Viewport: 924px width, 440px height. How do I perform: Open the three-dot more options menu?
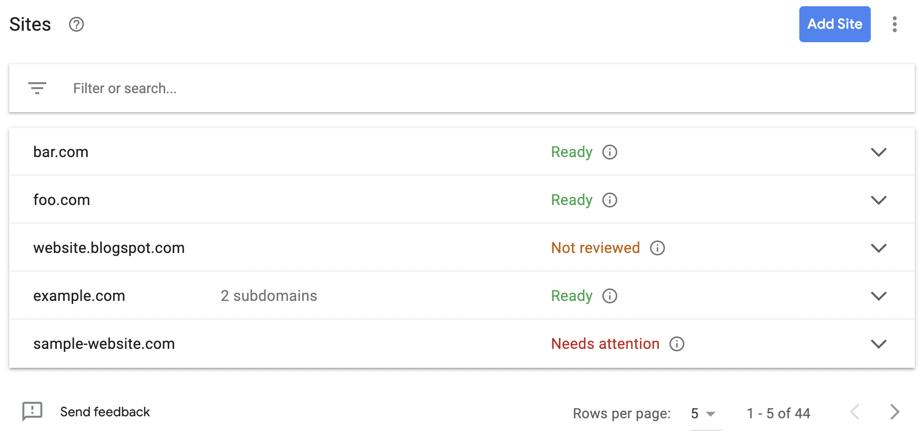click(895, 24)
